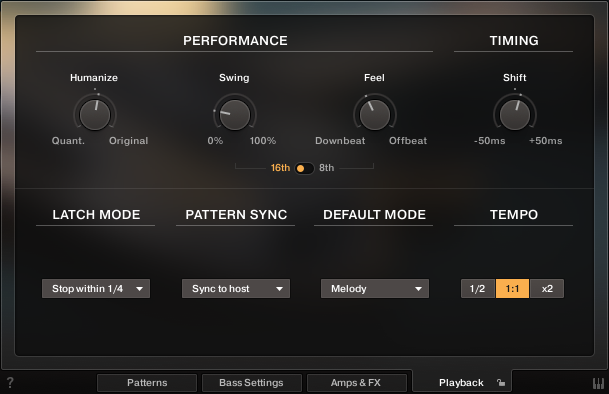Click the lock icon on Playback tab
The image size is (609, 394).
[x=501, y=383]
